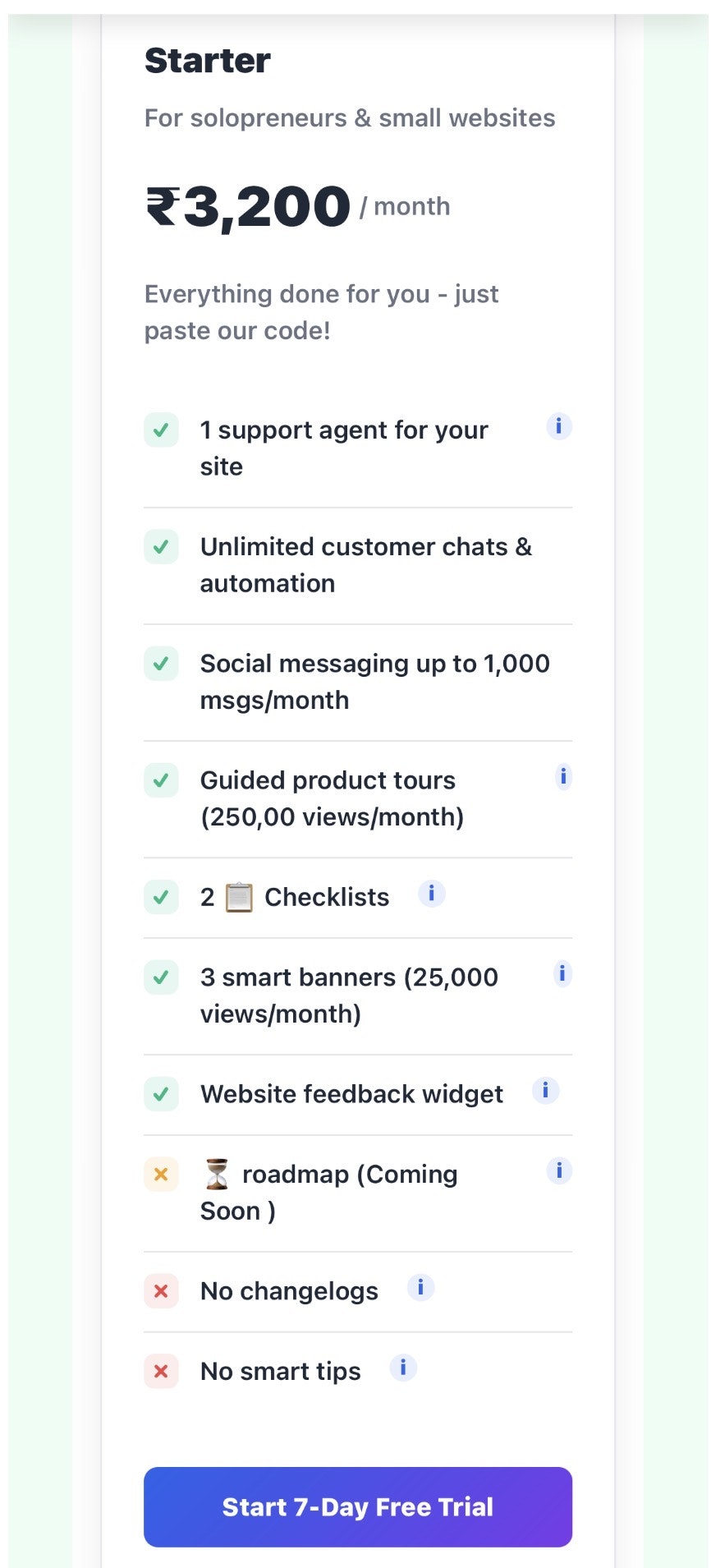Click green checkmark beside Social messaging
Image resolution: width=711 pixels, height=1568 pixels.
point(161,663)
